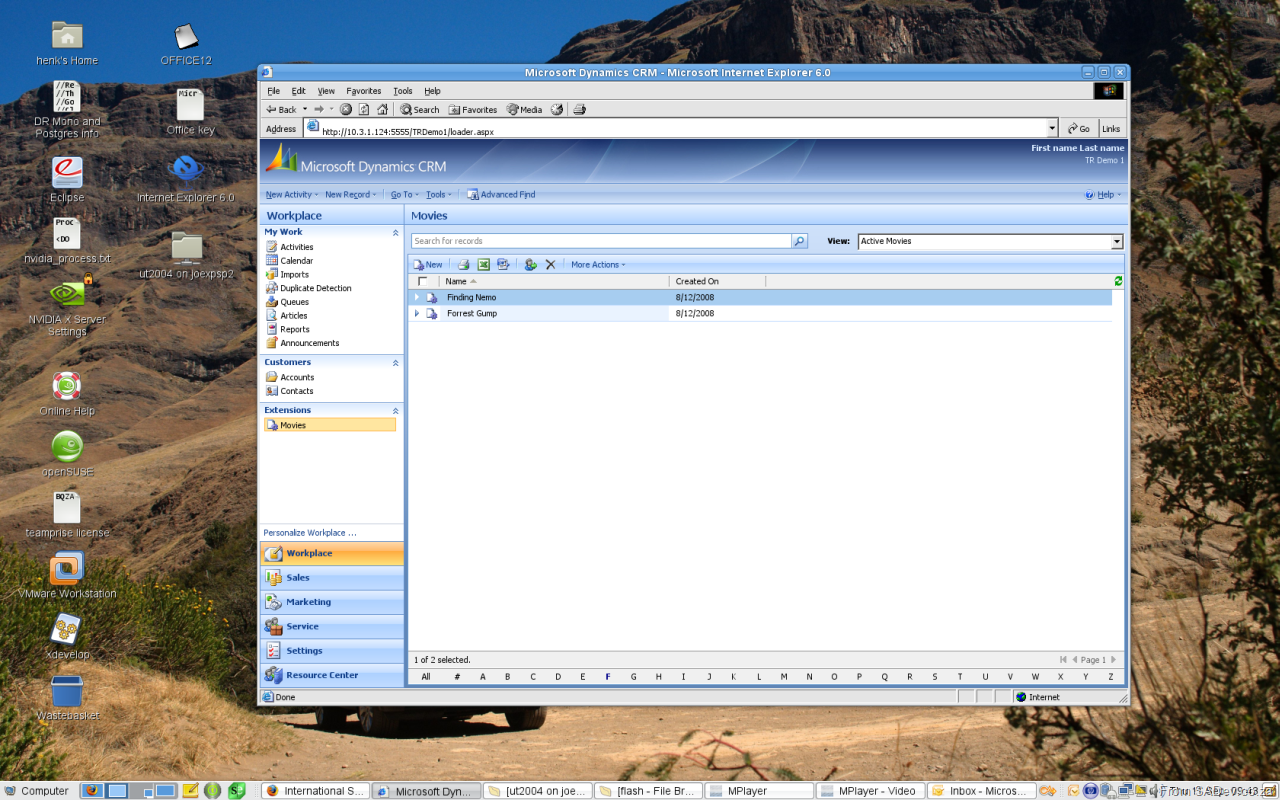Switch to MPlayer - Video in the taskbar
Screen dimensions: 1280x800
868,790
